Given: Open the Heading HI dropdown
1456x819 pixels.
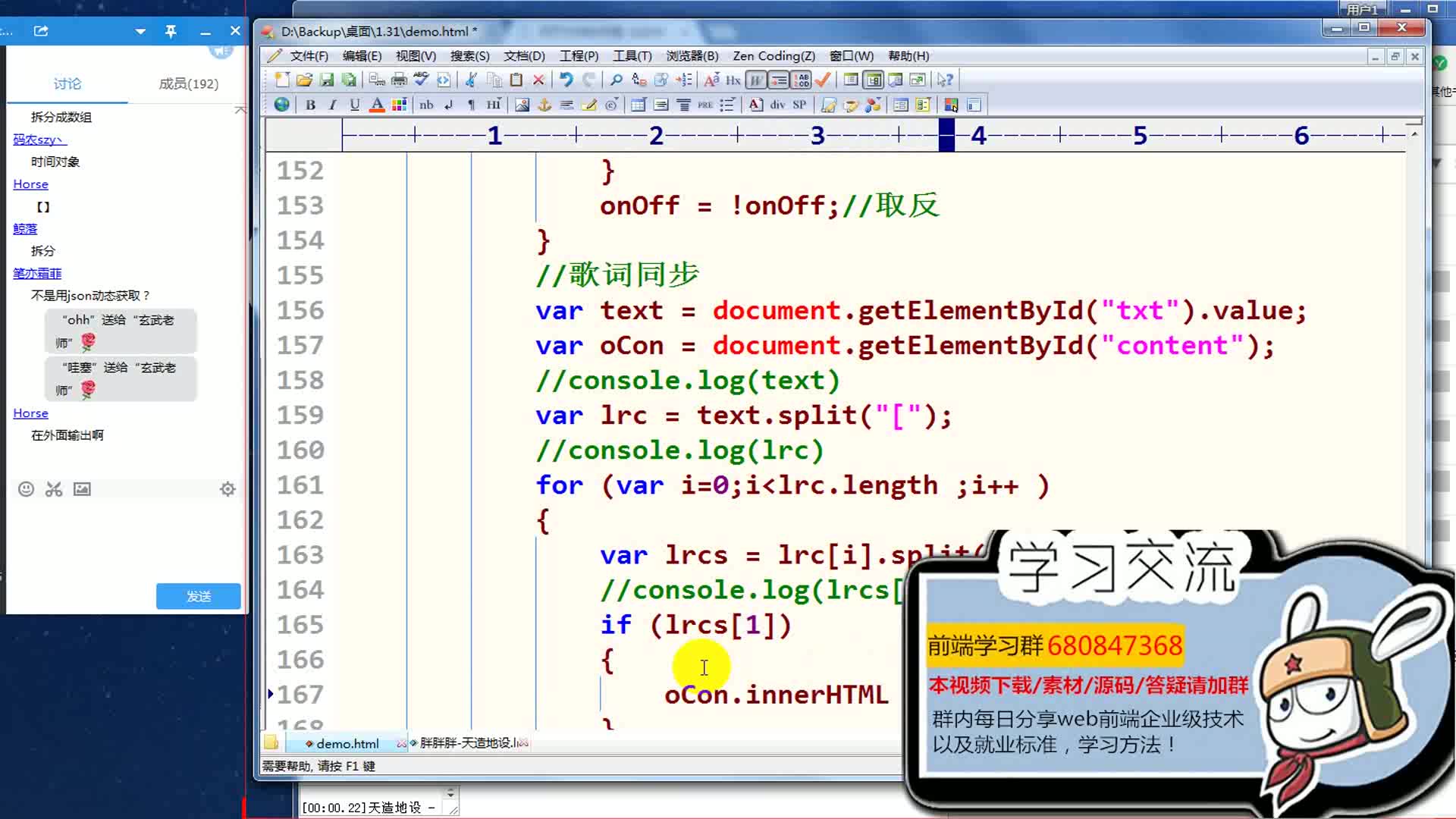Looking at the screenshot, I should [494, 105].
